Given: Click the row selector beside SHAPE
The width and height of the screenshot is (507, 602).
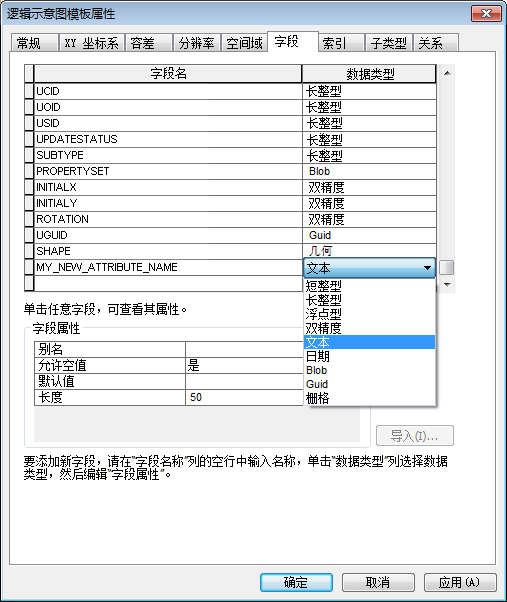Looking at the screenshot, I should [x=29, y=251].
